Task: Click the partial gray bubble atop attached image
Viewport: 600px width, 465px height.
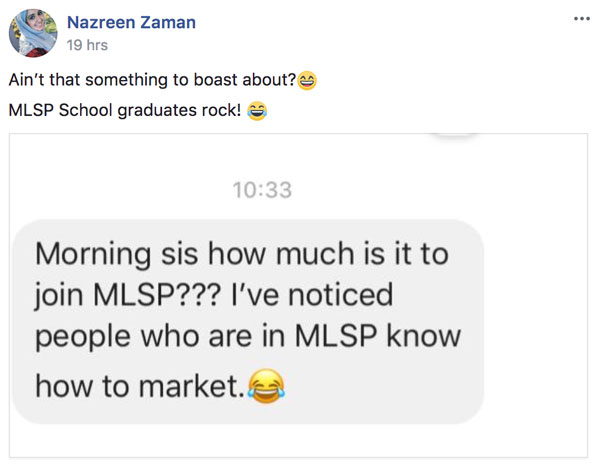Action: [x=453, y=135]
